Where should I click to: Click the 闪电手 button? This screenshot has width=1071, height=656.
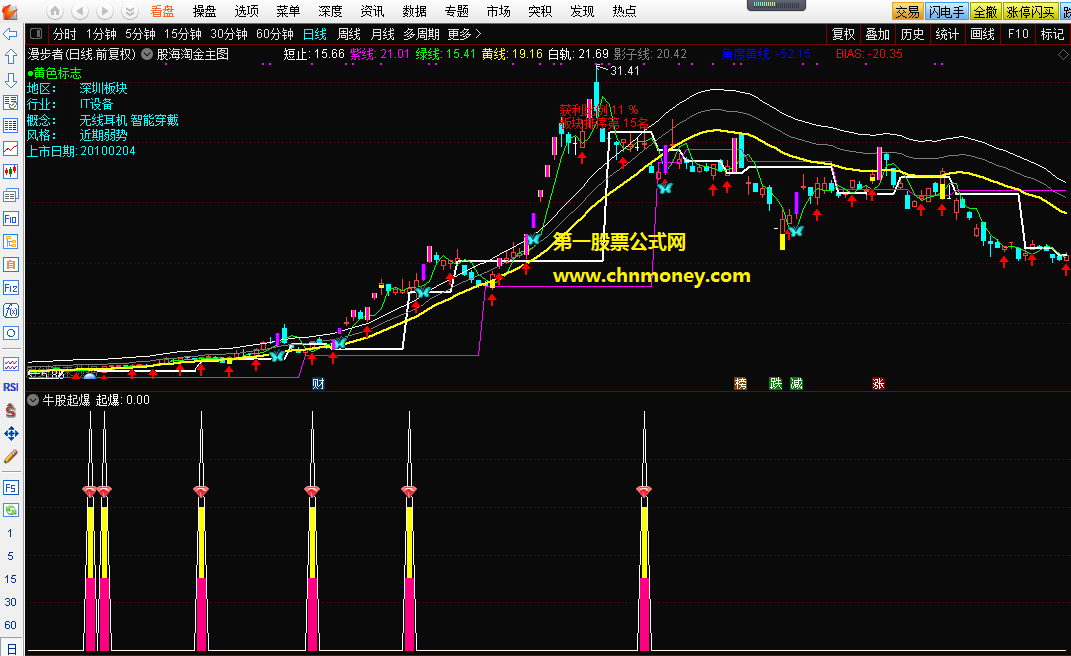tap(946, 12)
